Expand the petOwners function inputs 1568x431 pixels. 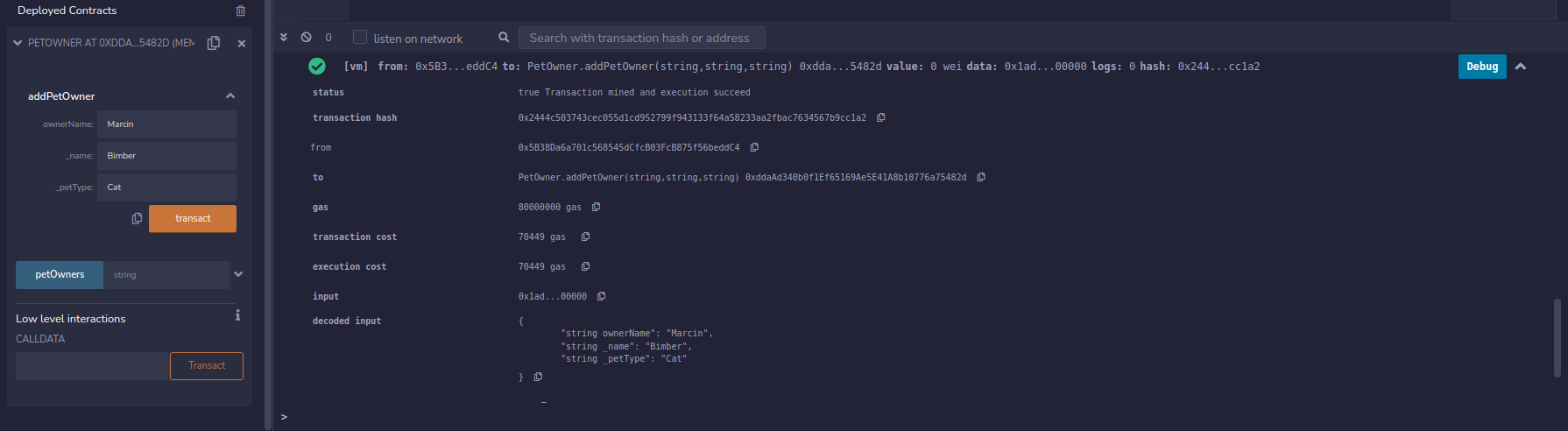pos(238,274)
